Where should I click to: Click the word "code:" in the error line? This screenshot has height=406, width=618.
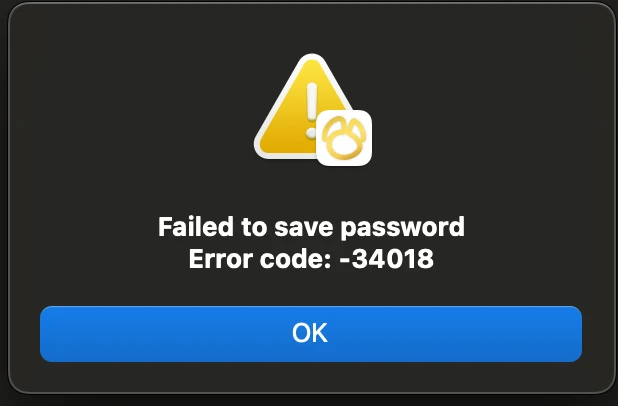point(296,259)
